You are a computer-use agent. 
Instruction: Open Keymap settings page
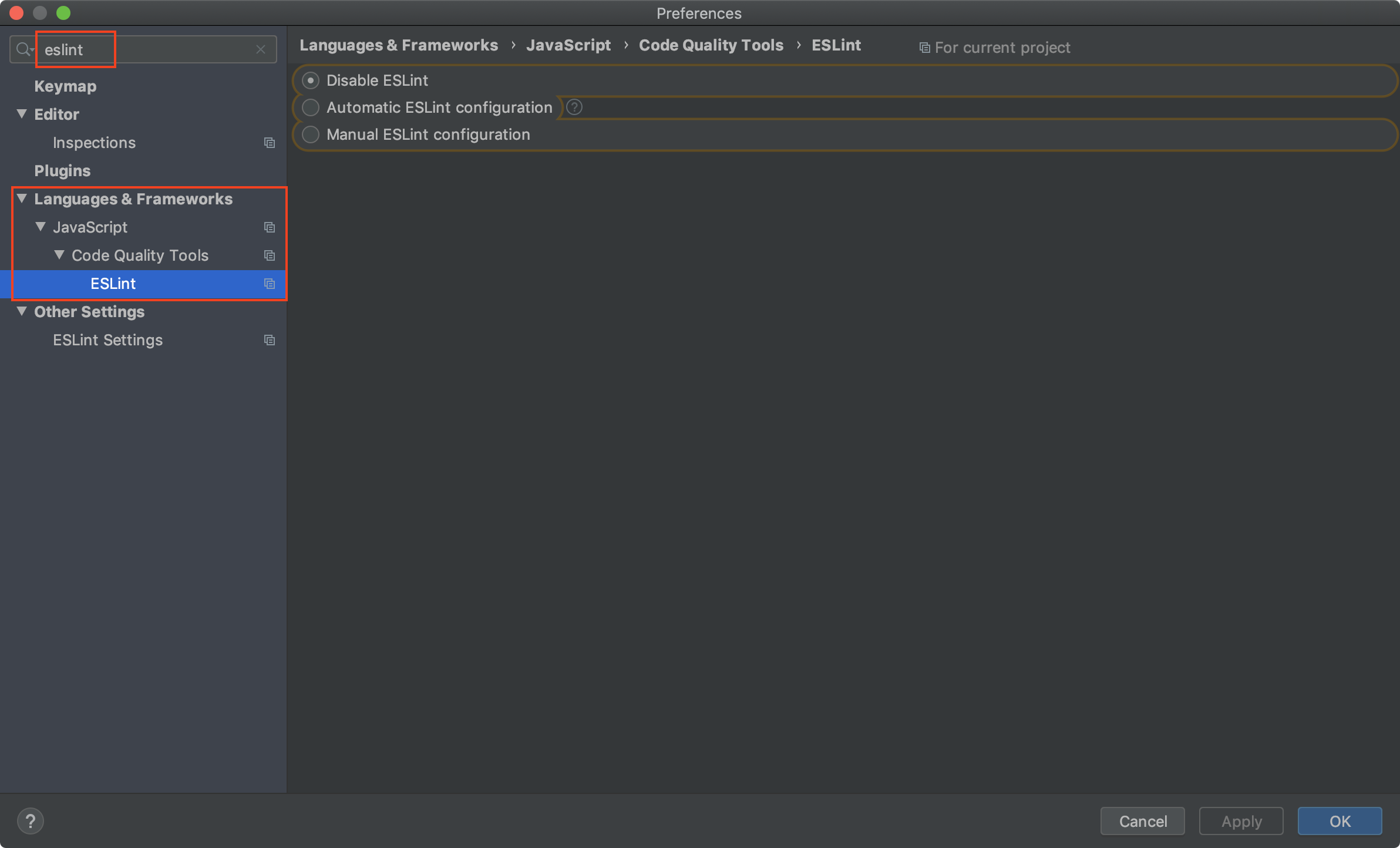click(x=65, y=86)
